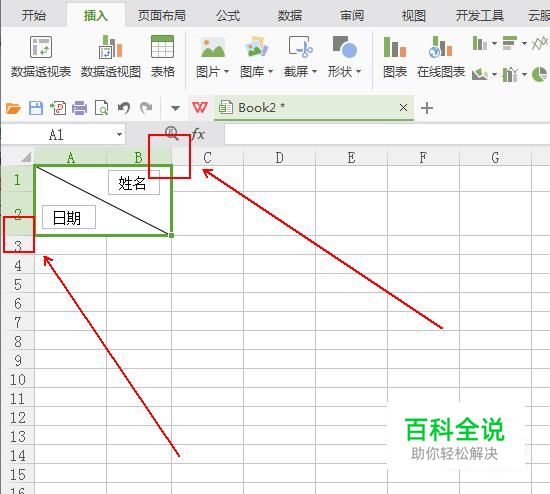Screen dimensions: 550x494
Task: Open the Name Box dropdown arrow
Action: click(119, 135)
